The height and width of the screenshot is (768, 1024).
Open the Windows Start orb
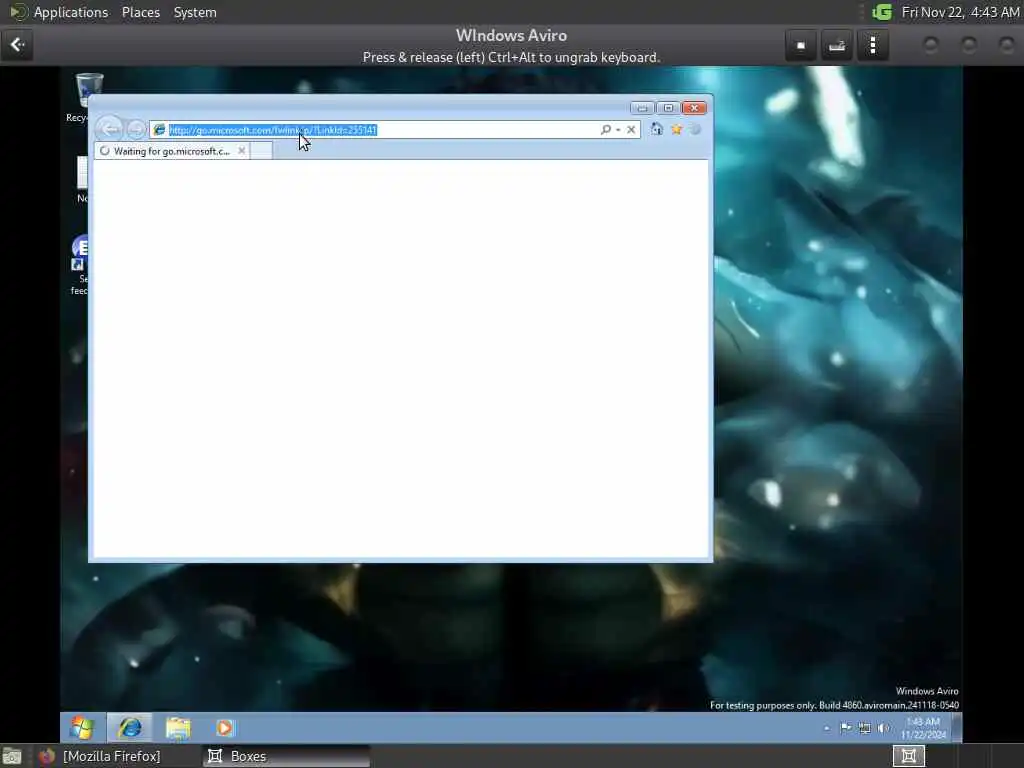pyautogui.click(x=82, y=728)
